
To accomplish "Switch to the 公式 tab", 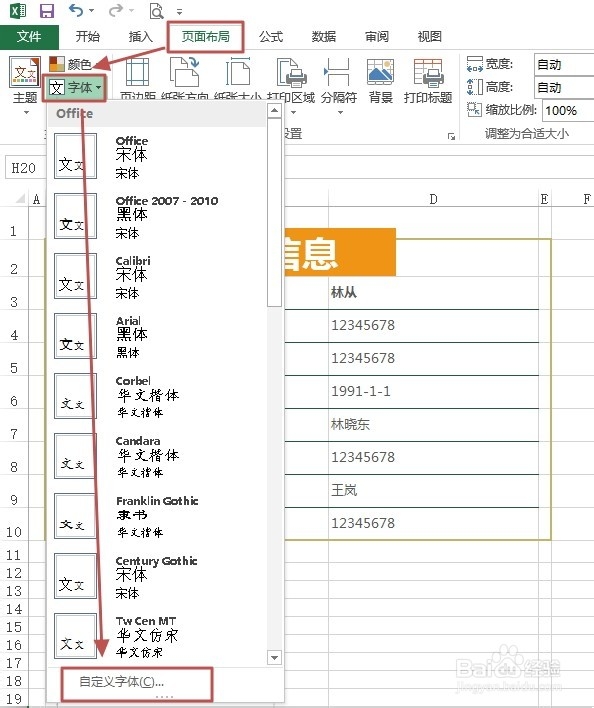I will click(271, 37).
